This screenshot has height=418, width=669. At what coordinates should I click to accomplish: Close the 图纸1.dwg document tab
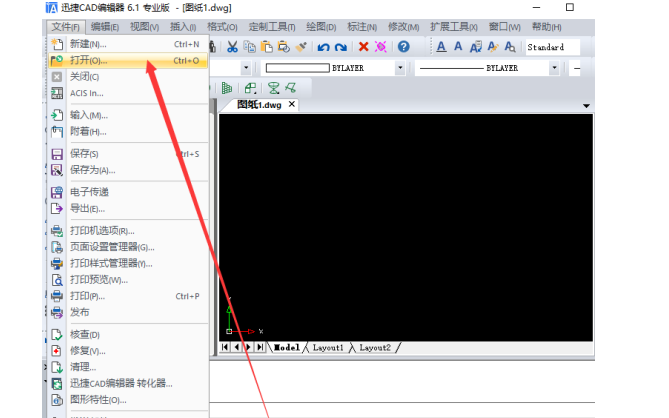pyautogui.click(x=292, y=104)
